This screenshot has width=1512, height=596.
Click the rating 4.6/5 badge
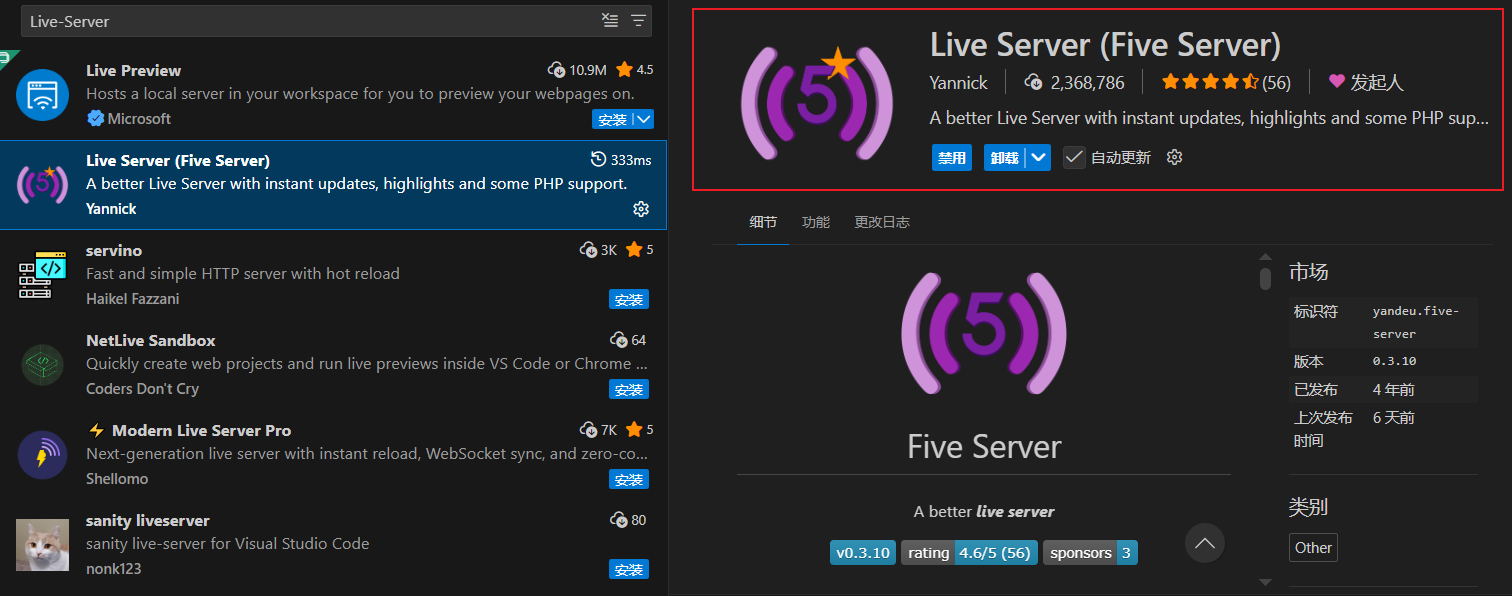click(969, 553)
